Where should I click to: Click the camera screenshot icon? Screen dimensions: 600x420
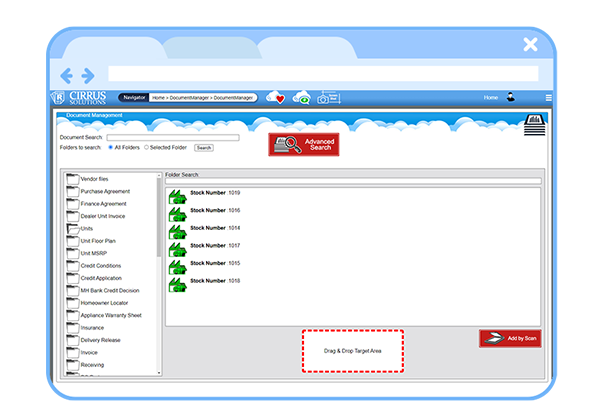(x=323, y=98)
